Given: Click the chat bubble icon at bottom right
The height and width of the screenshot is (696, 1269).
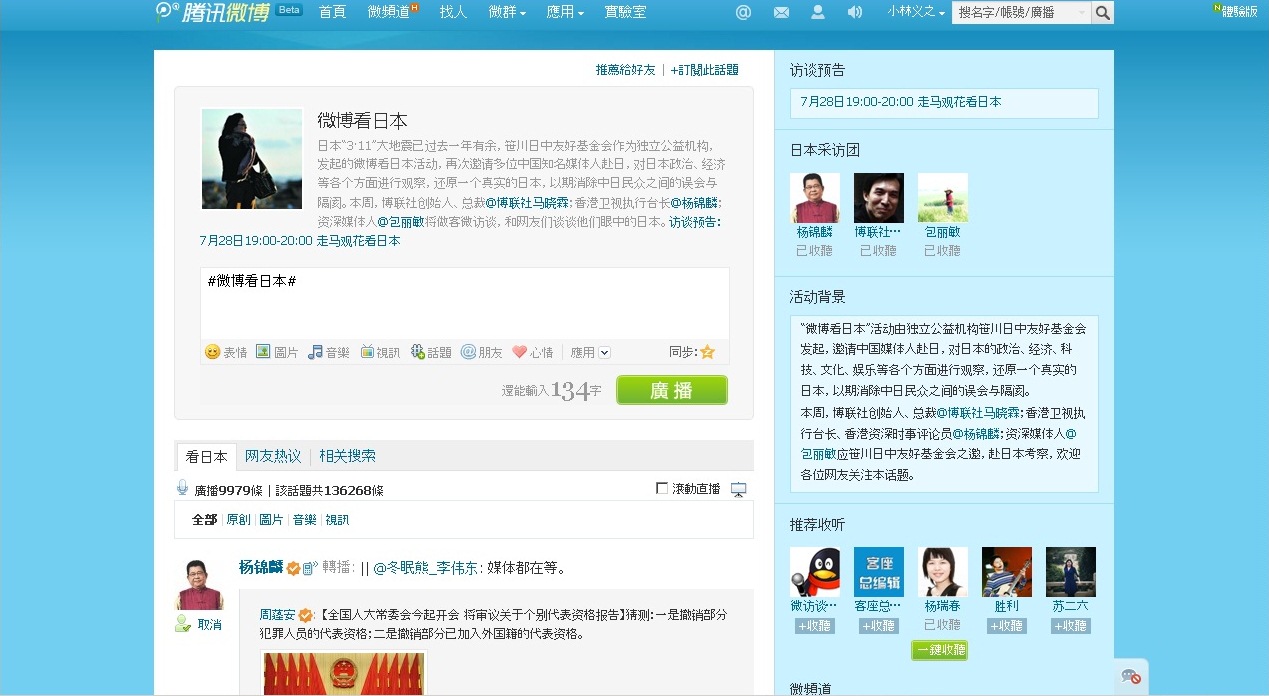Looking at the screenshot, I should pos(1131,677).
